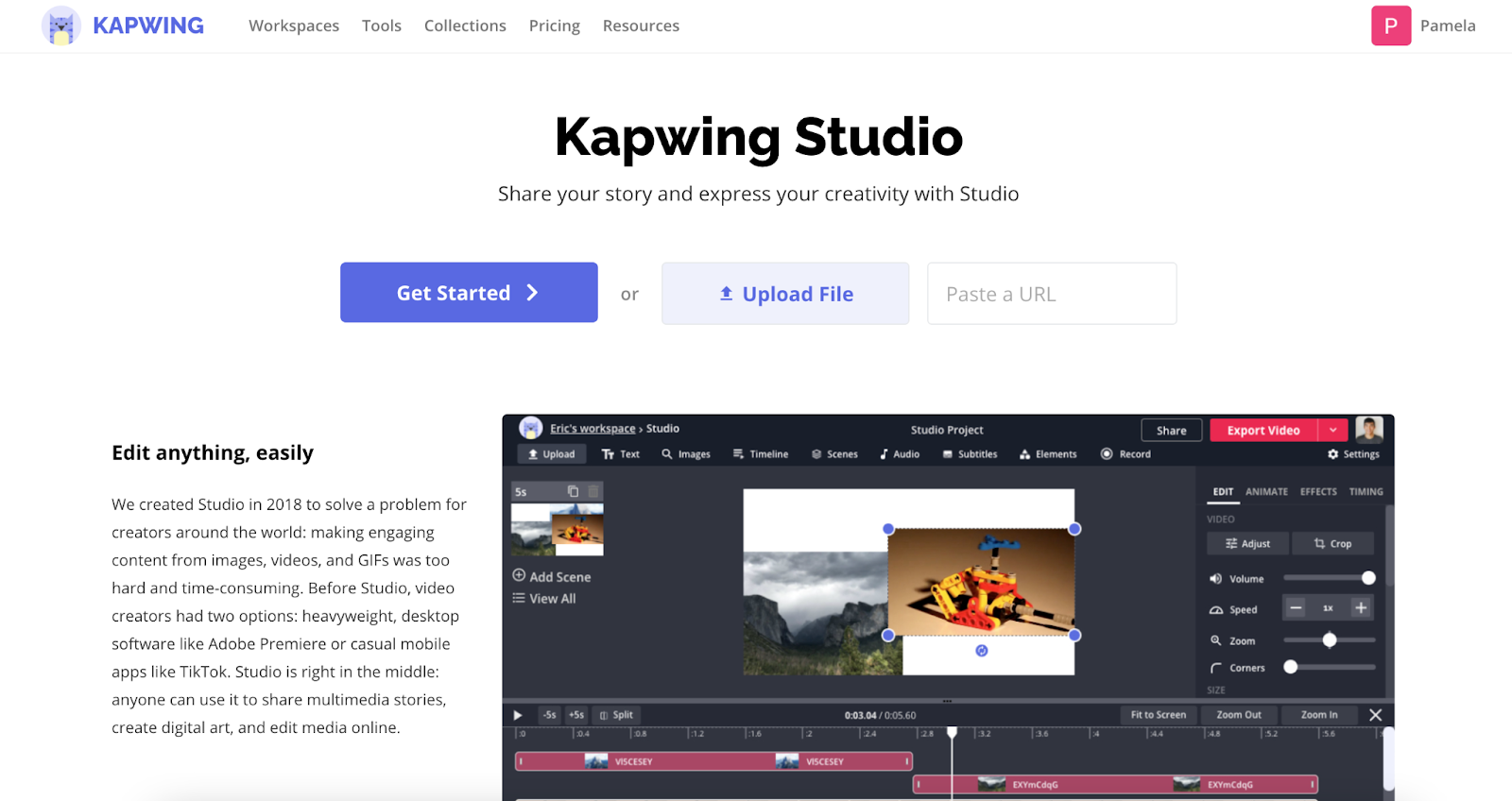The image size is (1512, 801).
Task: Click the Zoom slider handle in the edit panel
Action: (1330, 640)
